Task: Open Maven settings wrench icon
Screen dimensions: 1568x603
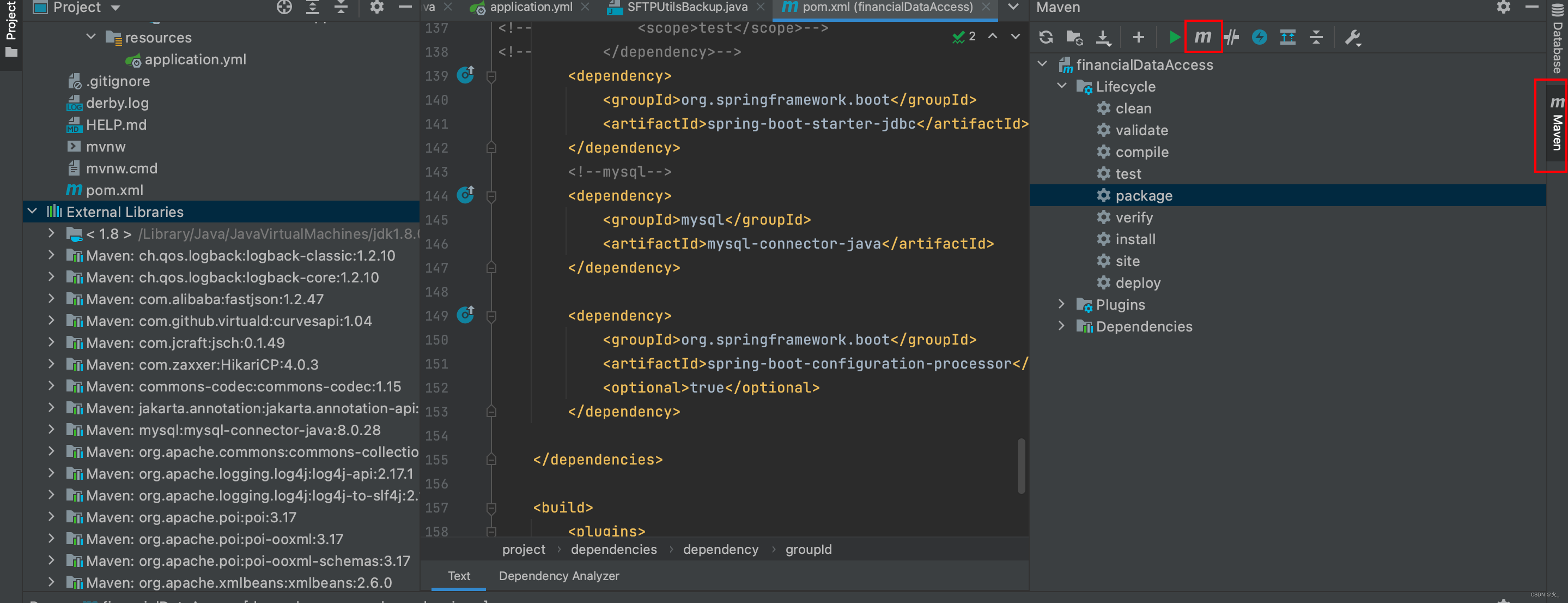Action: (1352, 37)
